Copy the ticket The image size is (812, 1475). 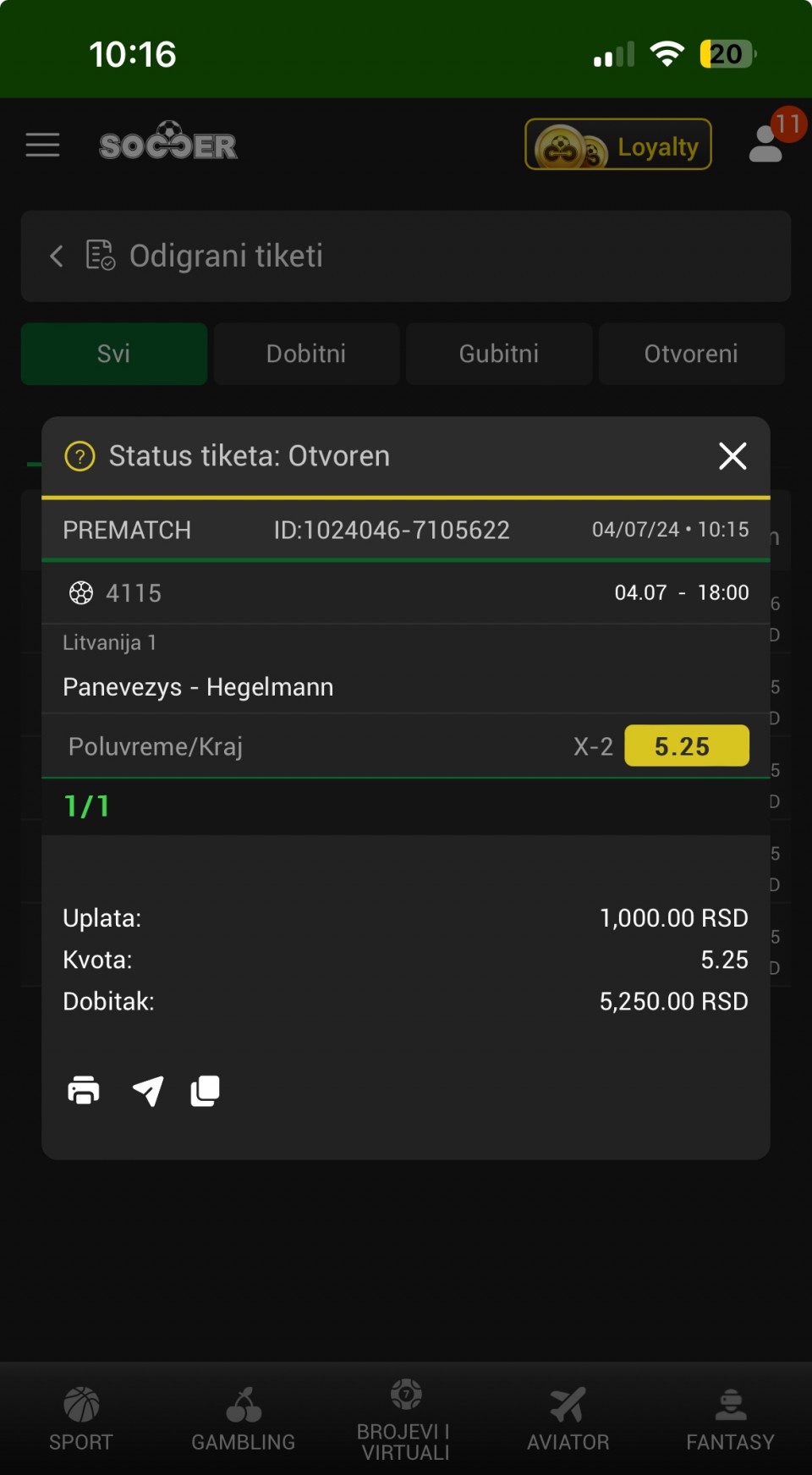(205, 1091)
